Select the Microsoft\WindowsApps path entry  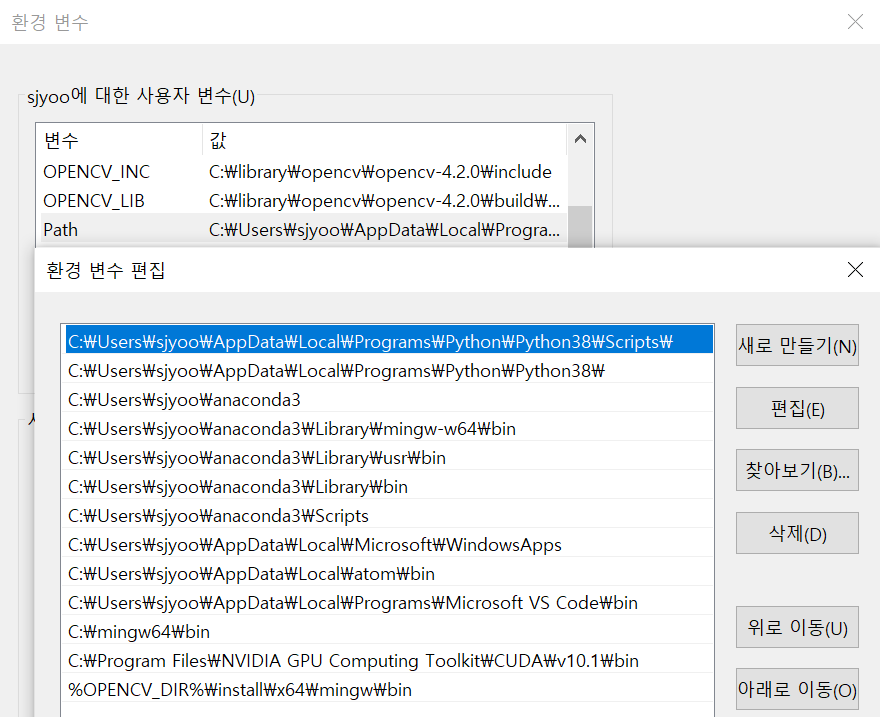pos(389,545)
